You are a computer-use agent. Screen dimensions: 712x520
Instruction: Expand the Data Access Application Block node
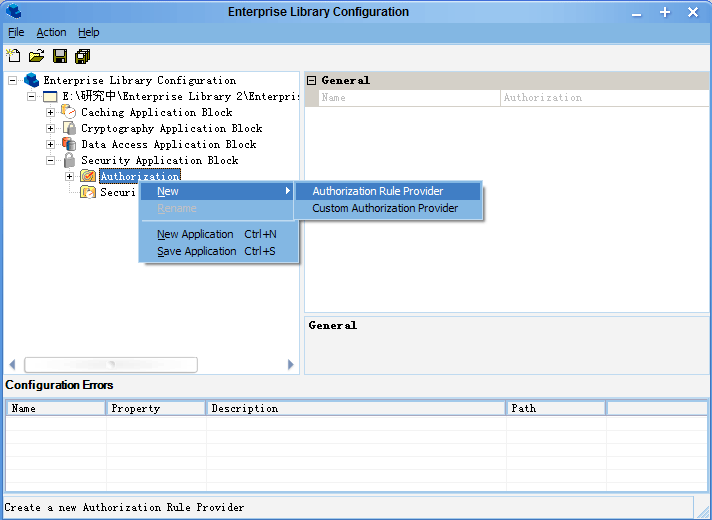point(50,144)
